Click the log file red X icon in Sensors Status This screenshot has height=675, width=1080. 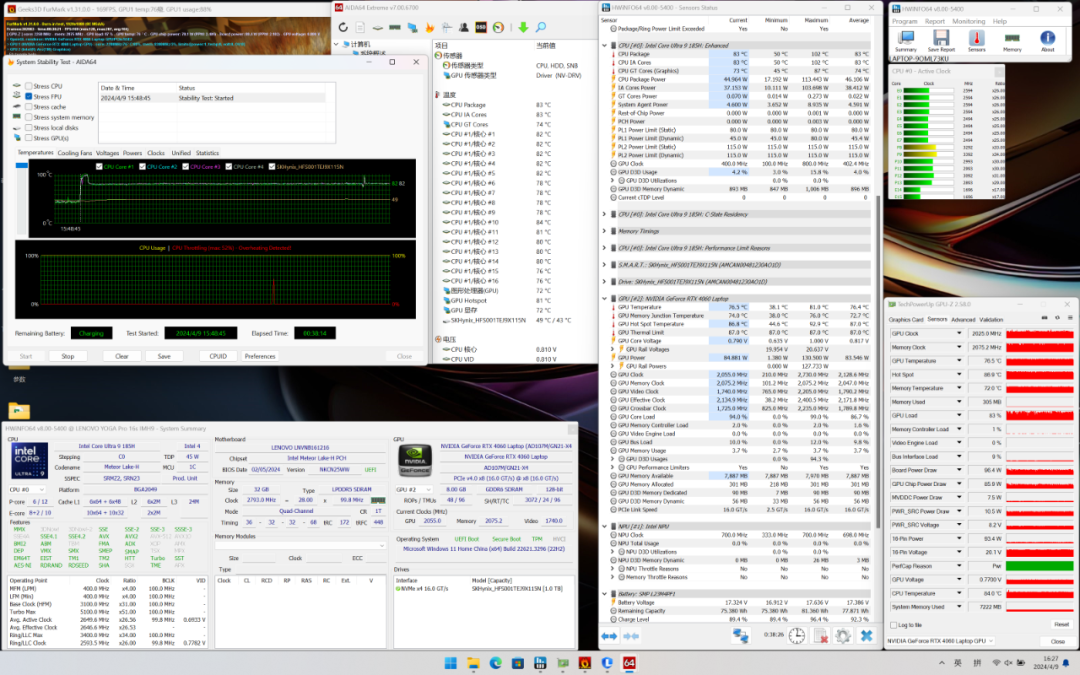point(820,636)
